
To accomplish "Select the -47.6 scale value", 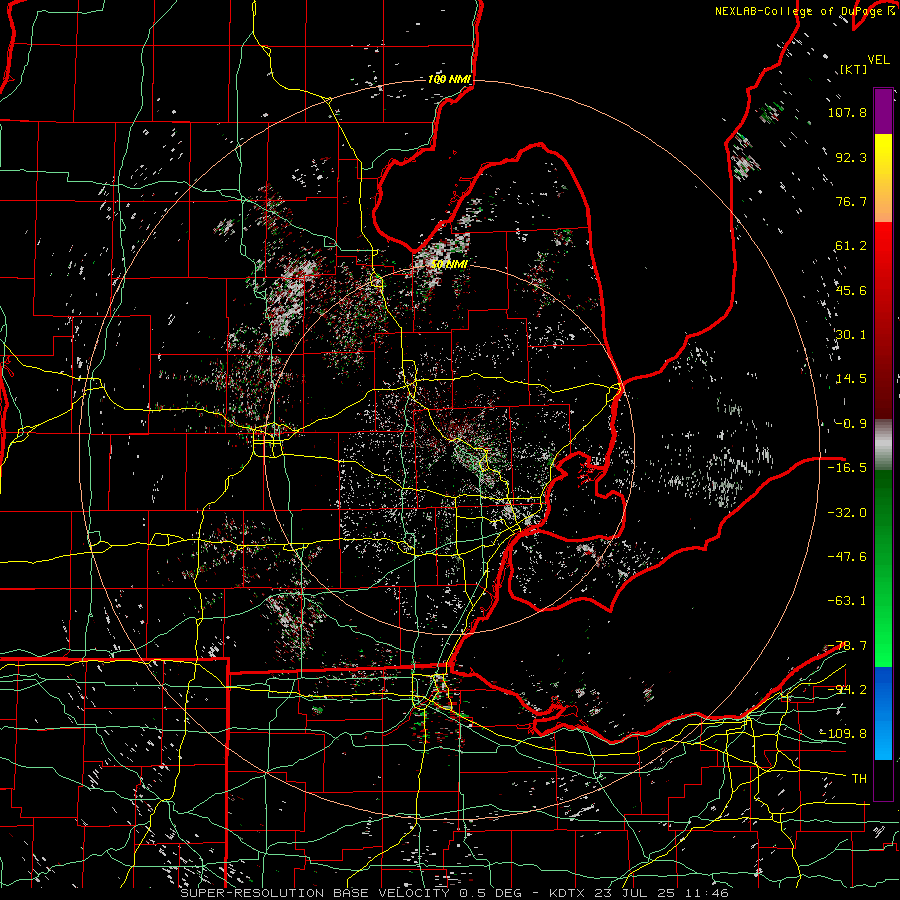I will (x=847, y=557).
